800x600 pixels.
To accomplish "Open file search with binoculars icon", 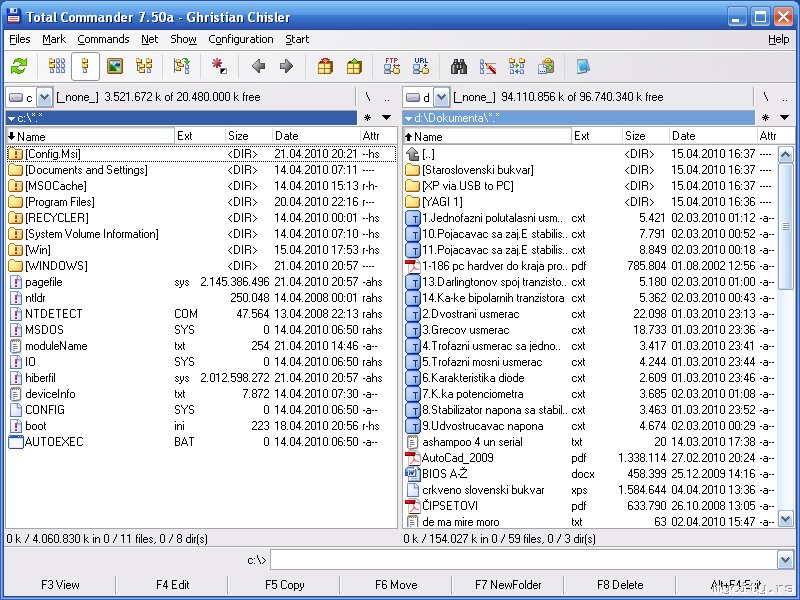I will tap(459, 66).
